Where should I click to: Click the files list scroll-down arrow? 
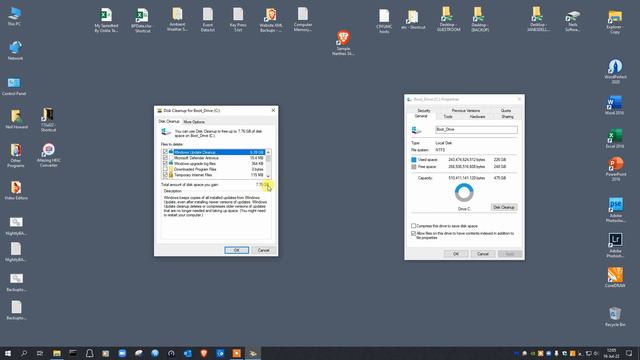pyautogui.click(x=268, y=176)
